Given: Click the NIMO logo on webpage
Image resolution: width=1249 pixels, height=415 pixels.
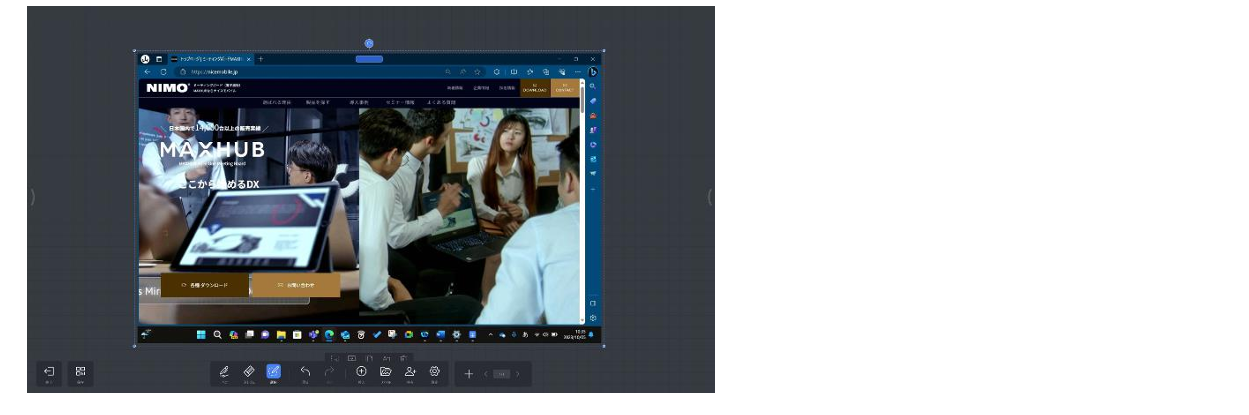Looking at the screenshot, I should pyautogui.click(x=167, y=88).
